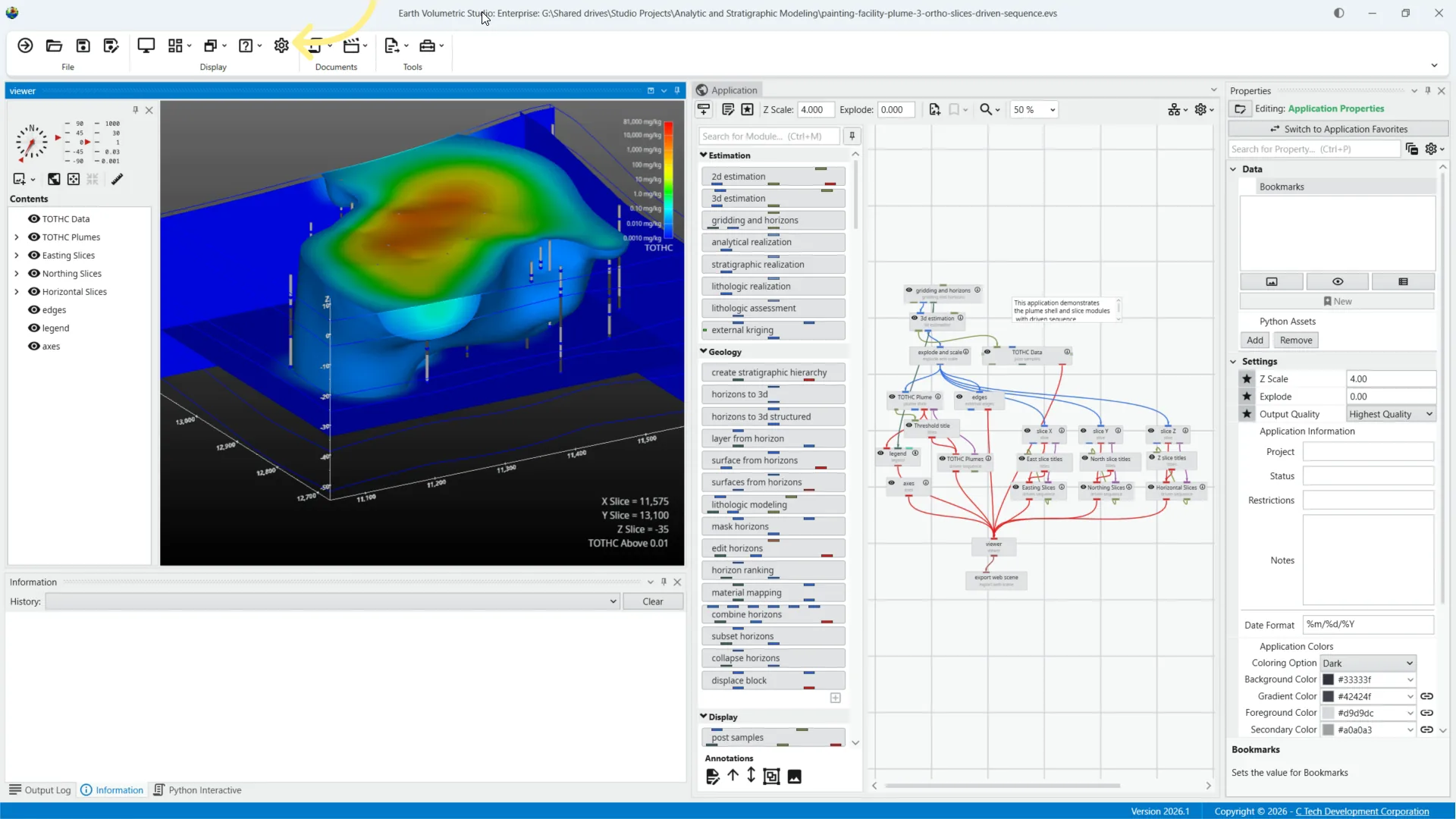This screenshot has height=819, width=1456.
Task: Select the measure ruler tool in viewer
Action: [117, 179]
